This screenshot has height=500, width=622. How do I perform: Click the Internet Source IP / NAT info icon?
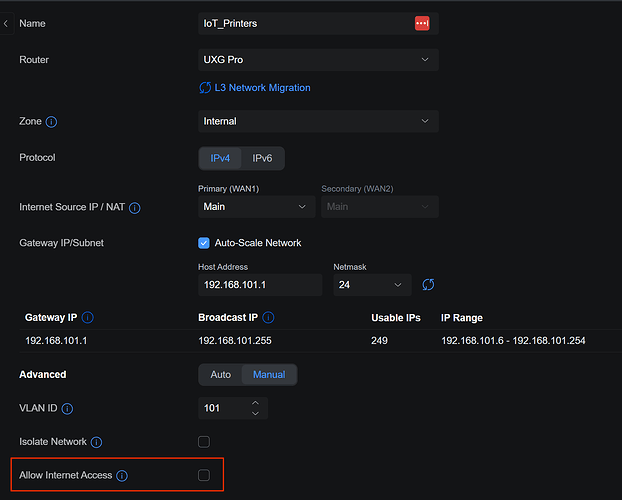point(134,208)
